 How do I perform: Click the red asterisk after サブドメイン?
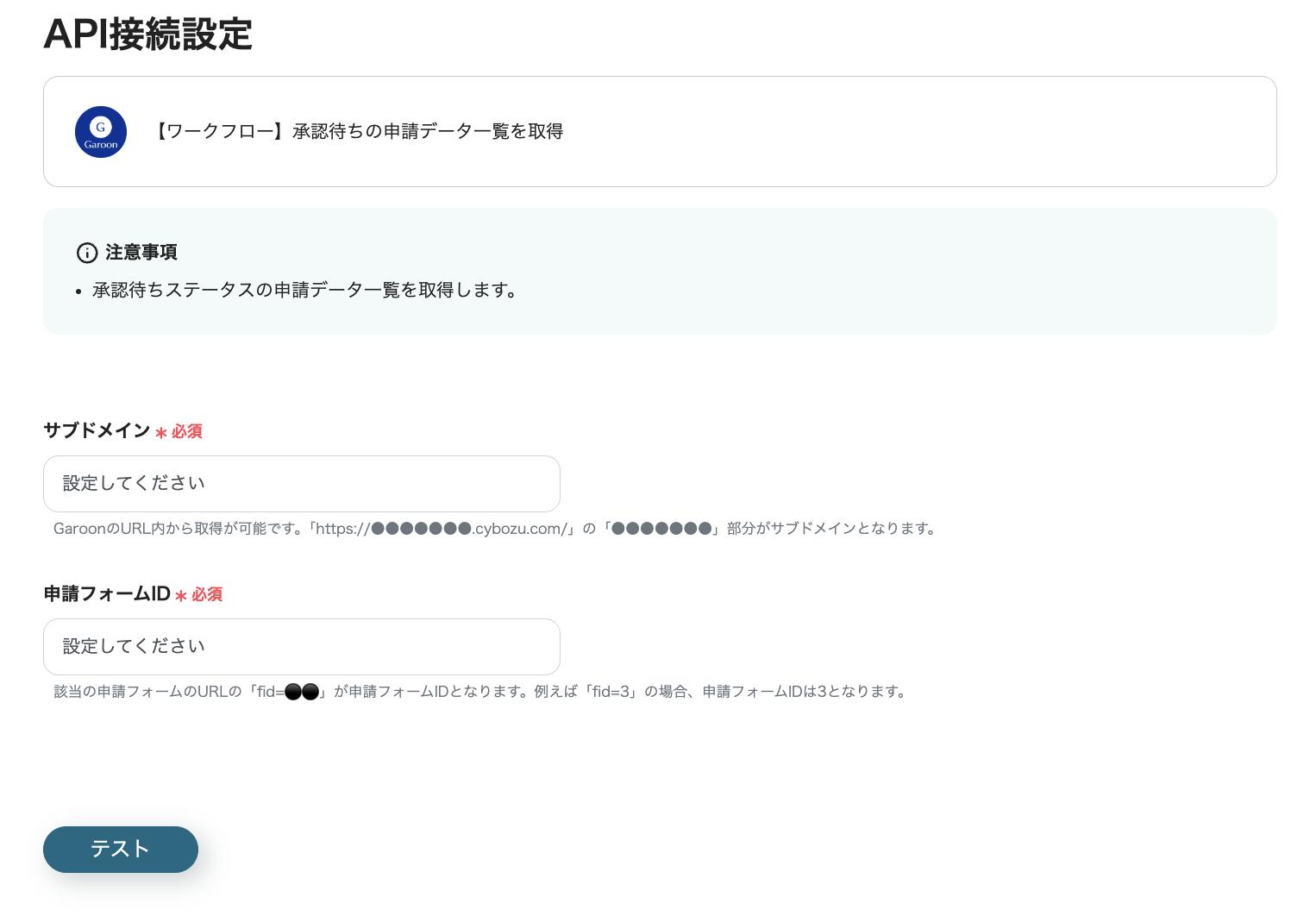click(161, 433)
